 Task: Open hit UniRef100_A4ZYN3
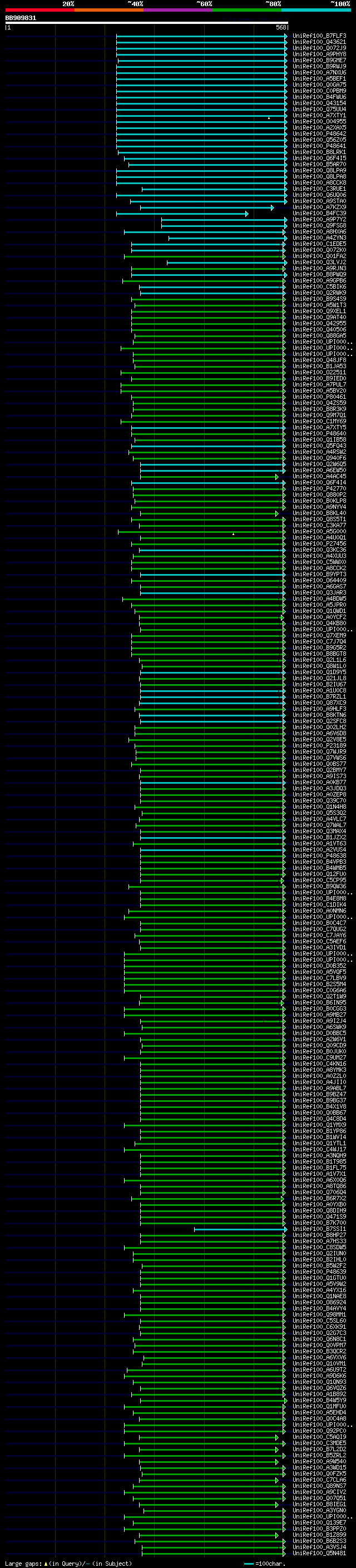(319, 238)
